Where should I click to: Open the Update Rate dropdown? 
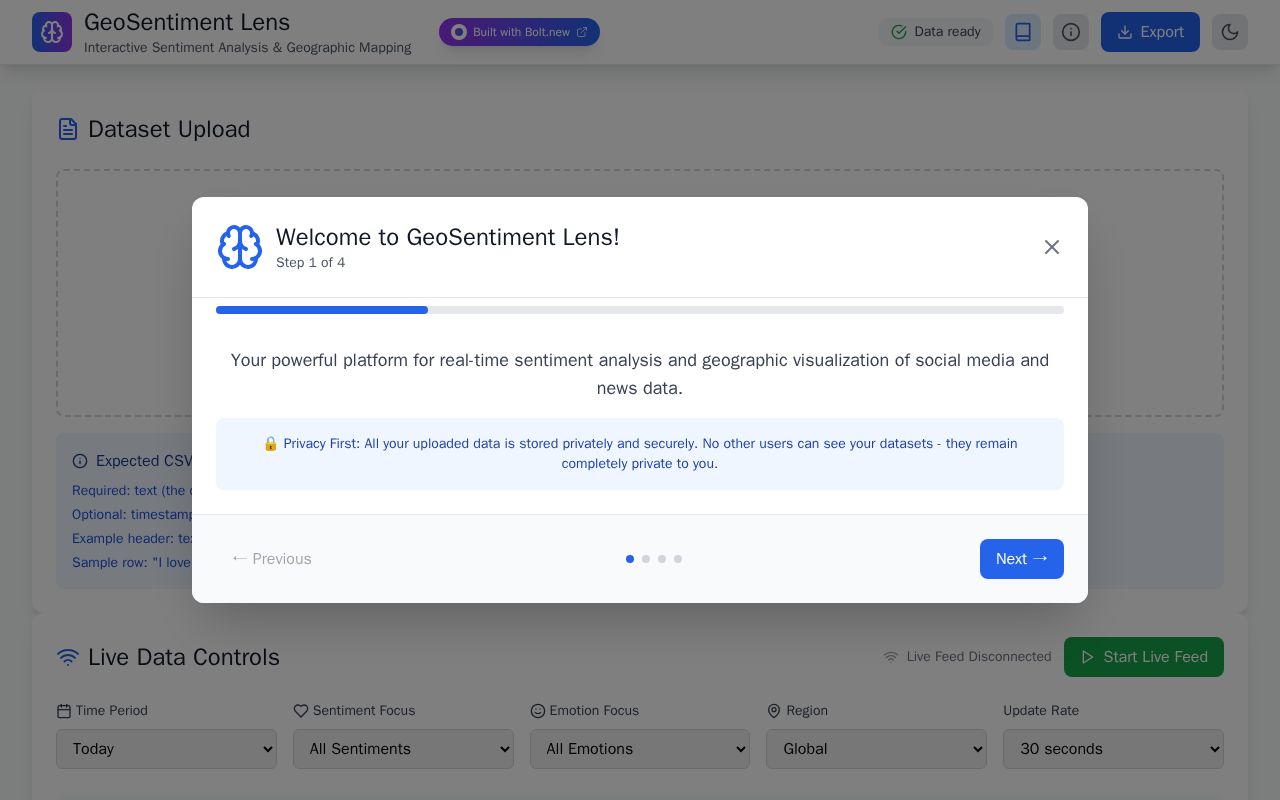(x=1113, y=749)
